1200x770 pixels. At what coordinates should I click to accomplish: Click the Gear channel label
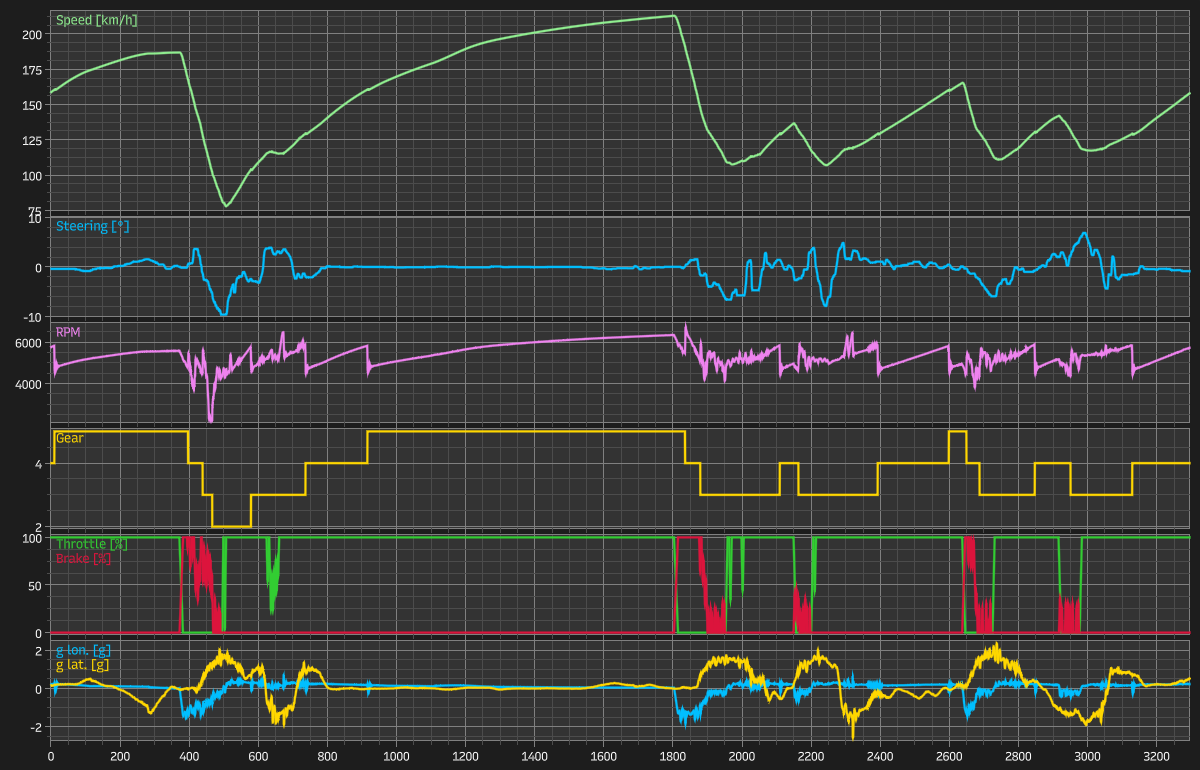[69, 438]
